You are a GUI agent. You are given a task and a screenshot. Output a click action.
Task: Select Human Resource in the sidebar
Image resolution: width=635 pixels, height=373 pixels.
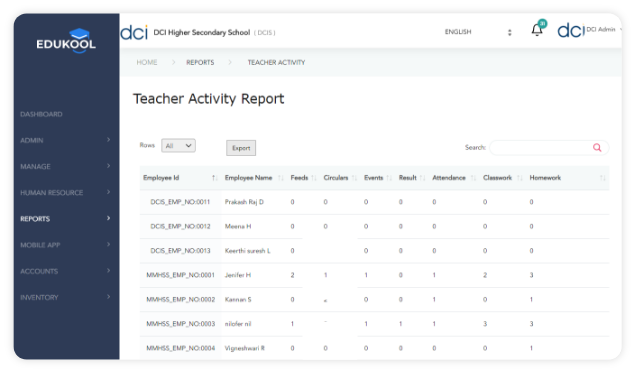point(51,193)
